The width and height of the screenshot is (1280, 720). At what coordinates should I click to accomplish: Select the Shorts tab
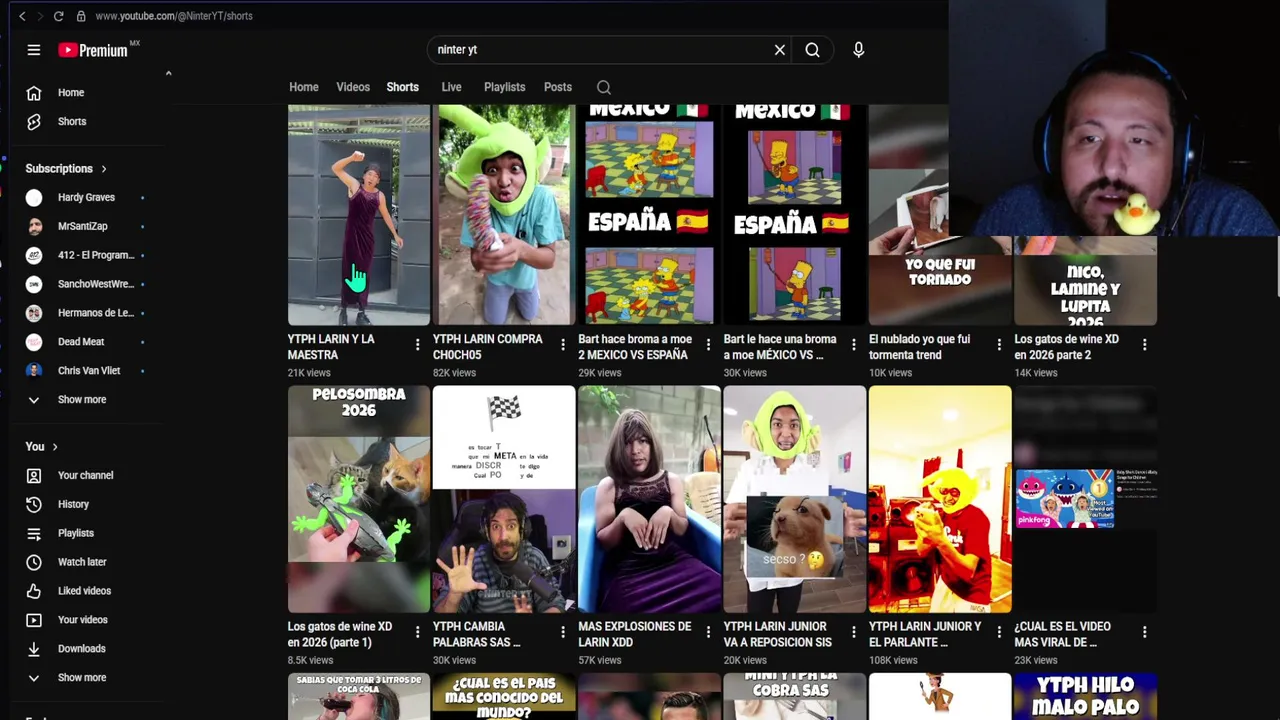(403, 87)
